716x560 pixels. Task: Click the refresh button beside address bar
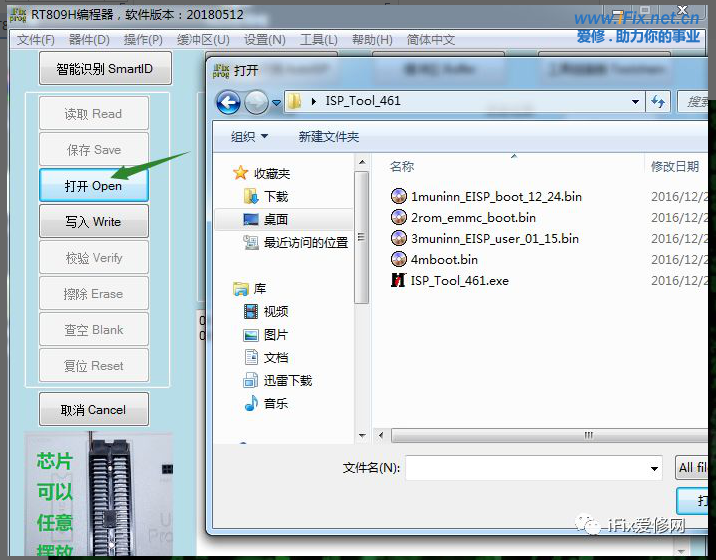(658, 102)
